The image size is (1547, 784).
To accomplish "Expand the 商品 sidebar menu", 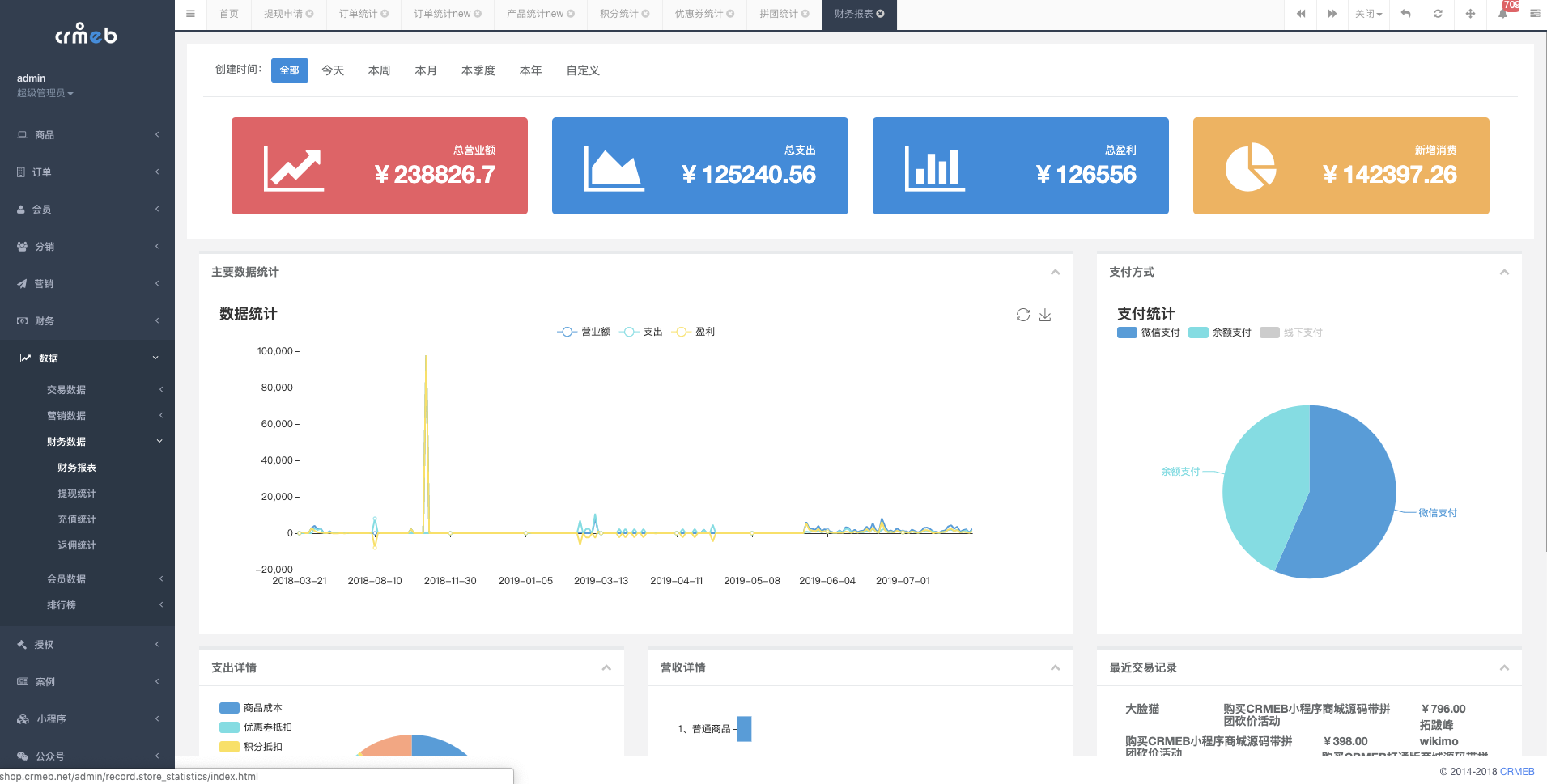I will click(87, 135).
